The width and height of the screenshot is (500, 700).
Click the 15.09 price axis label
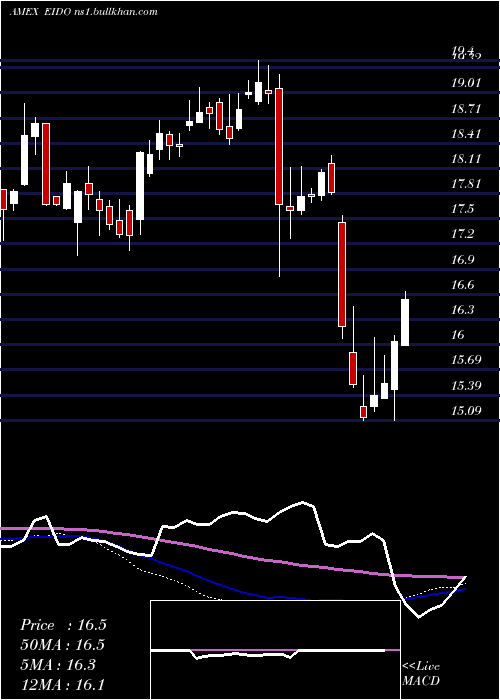pos(467,410)
